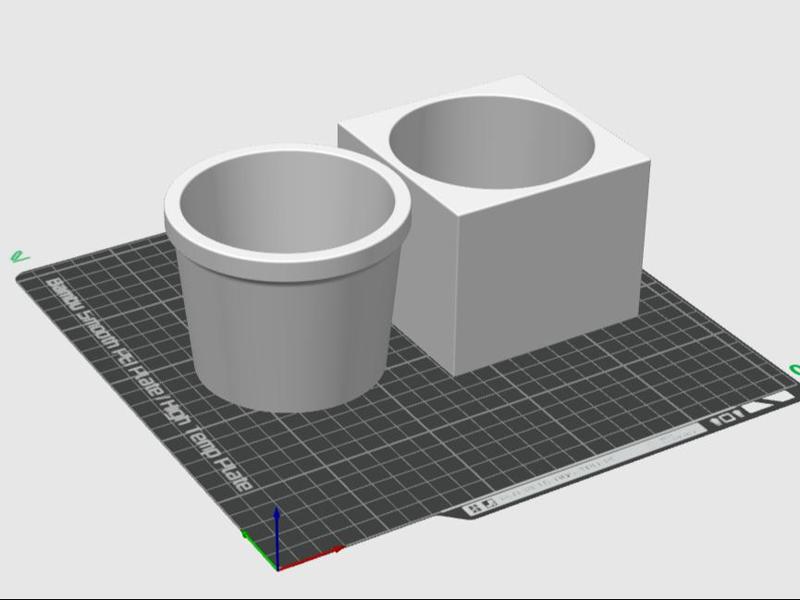Click the "Bambu Smooth PEI Plate / High Temp Plate" label
Image resolution: width=800 pixels, height=600 pixels.
pos(149,384)
